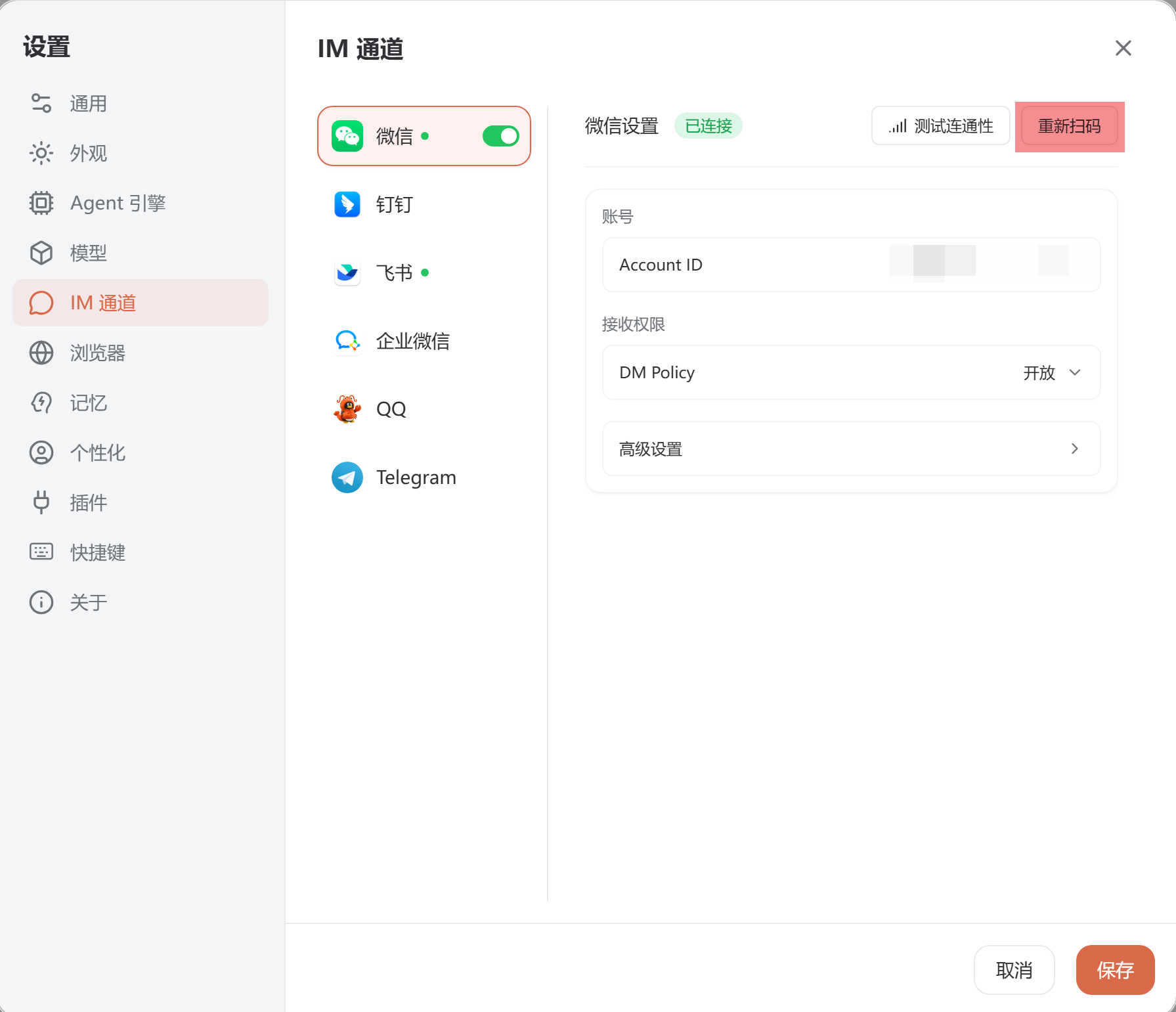
Task: Click the 账号 section label
Action: tap(618, 217)
